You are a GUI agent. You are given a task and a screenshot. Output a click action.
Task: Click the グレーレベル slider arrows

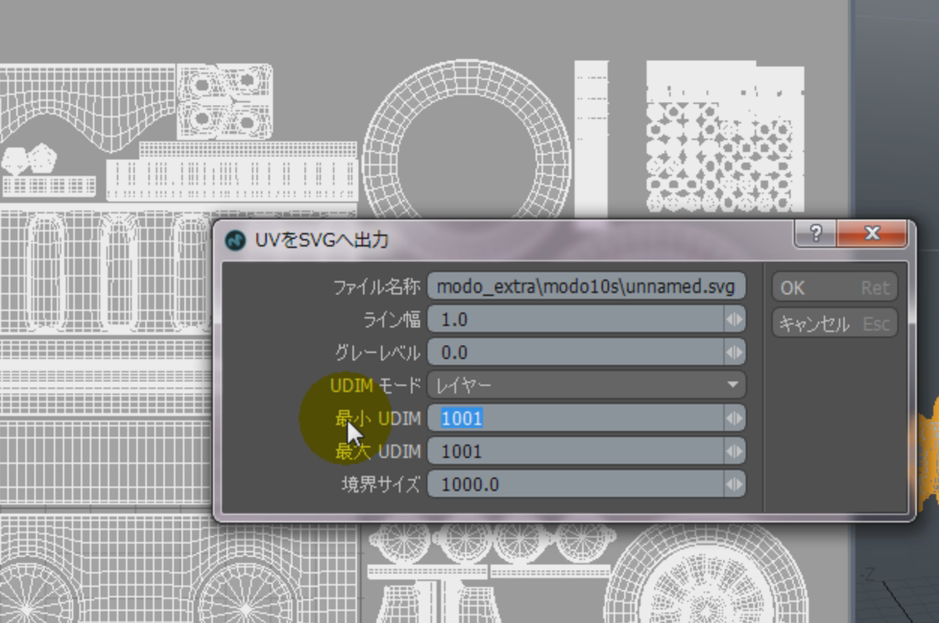click(x=735, y=353)
